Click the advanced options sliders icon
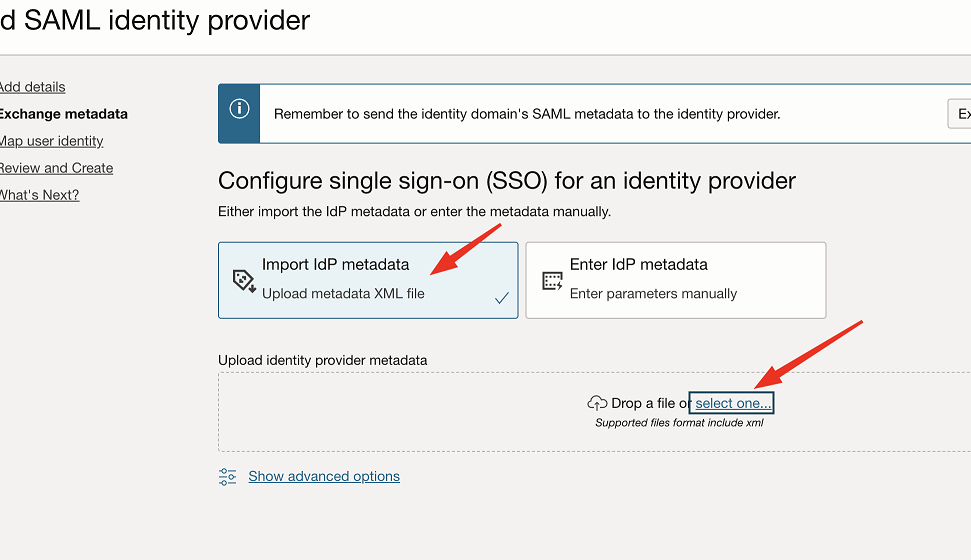The image size is (971, 560). [x=227, y=476]
